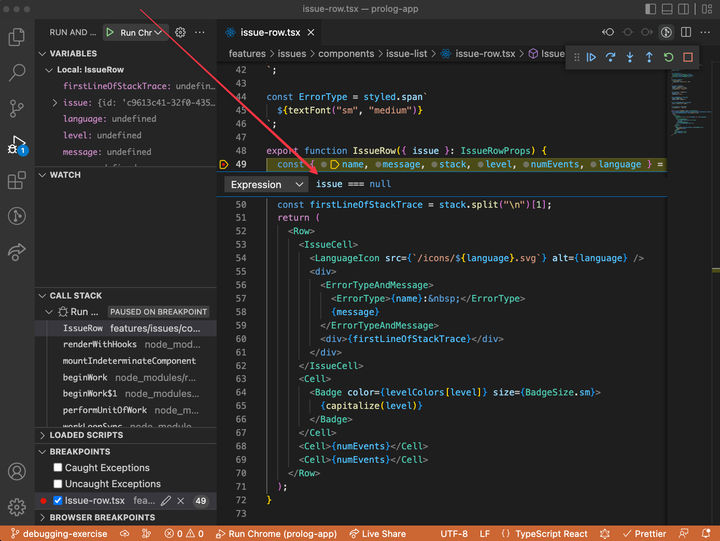Open the Extensions view in activity bar
This screenshot has height=541, width=720.
(17, 181)
